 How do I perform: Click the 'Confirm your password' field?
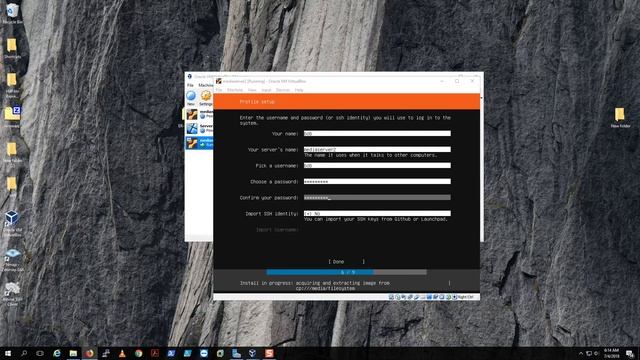click(x=377, y=197)
